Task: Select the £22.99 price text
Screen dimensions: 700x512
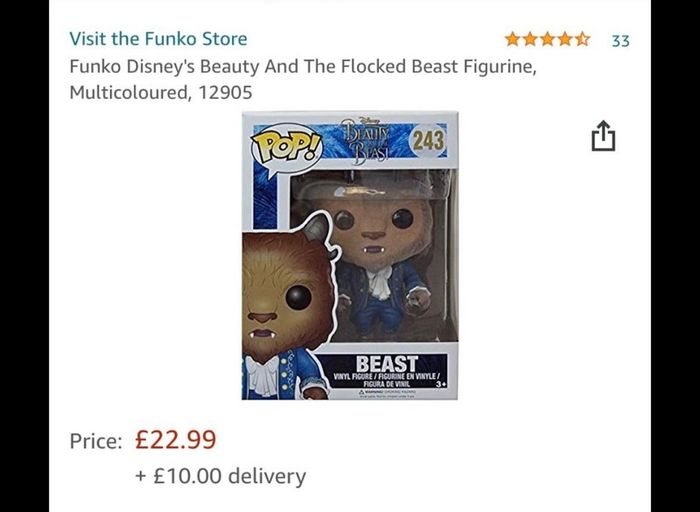Action: click(x=175, y=439)
